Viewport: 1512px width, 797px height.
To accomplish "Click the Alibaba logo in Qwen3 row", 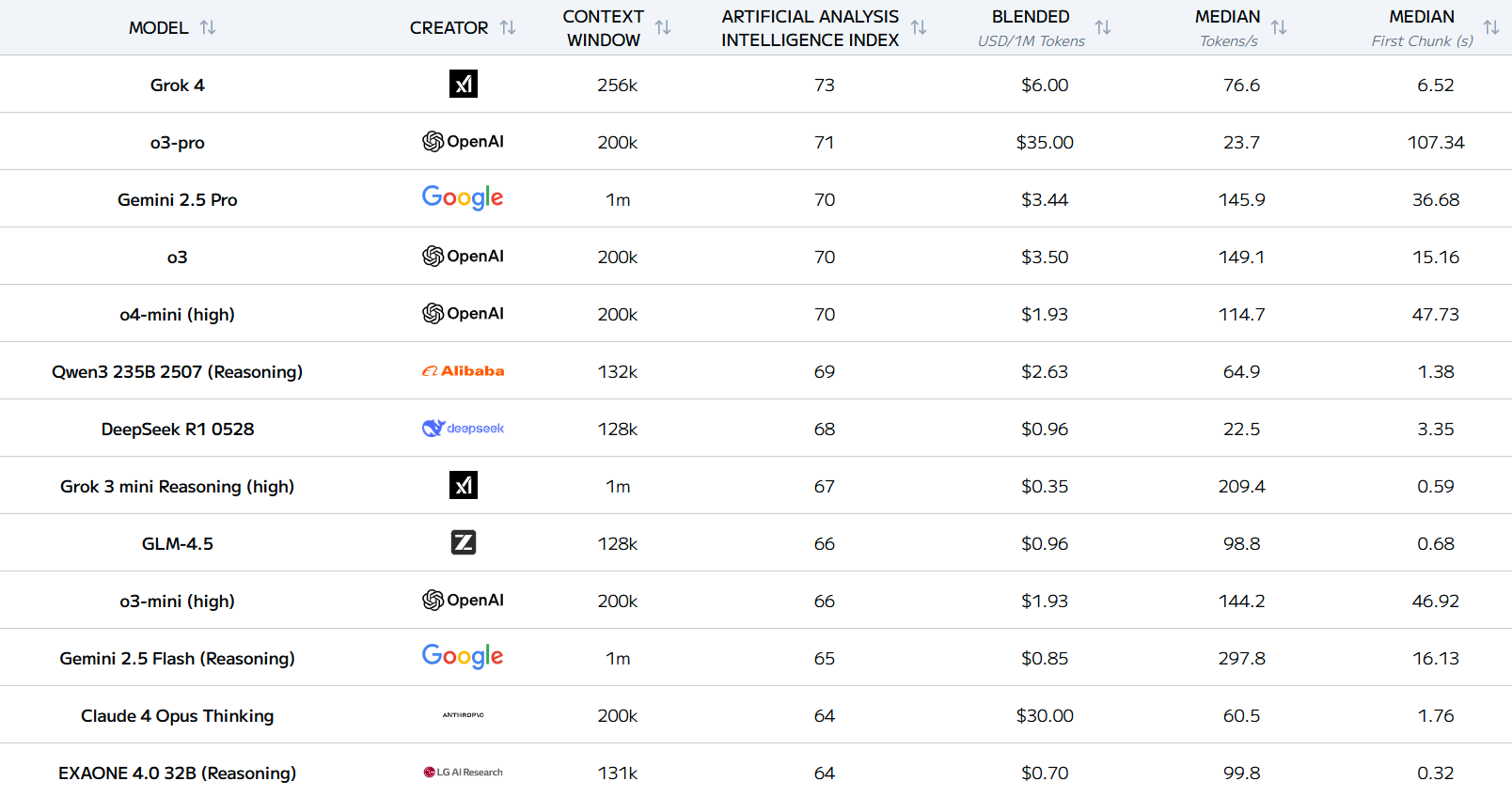I will click(x=463, y=371).
